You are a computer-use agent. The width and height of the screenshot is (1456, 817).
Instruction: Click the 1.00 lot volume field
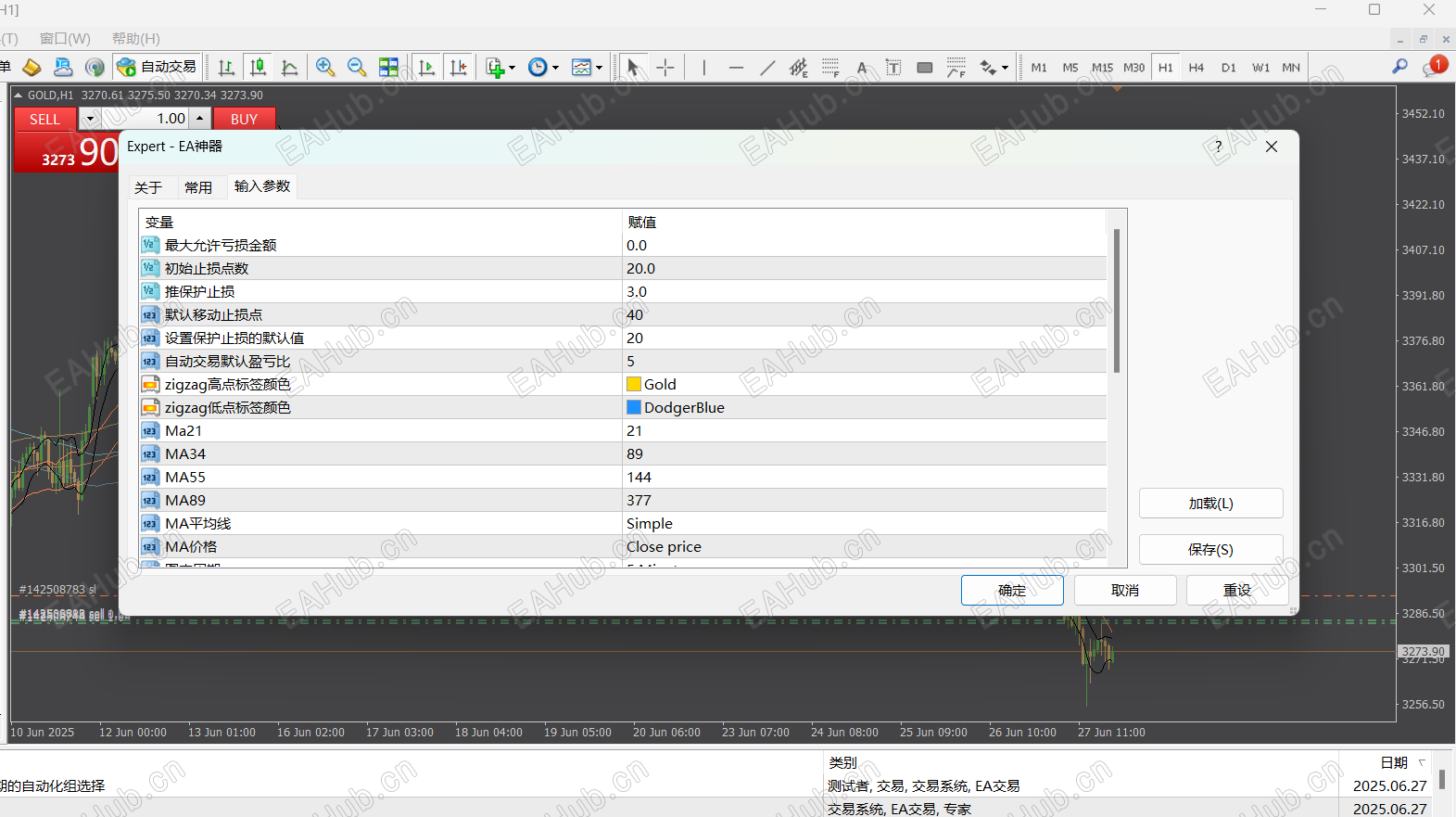(146, 119)
